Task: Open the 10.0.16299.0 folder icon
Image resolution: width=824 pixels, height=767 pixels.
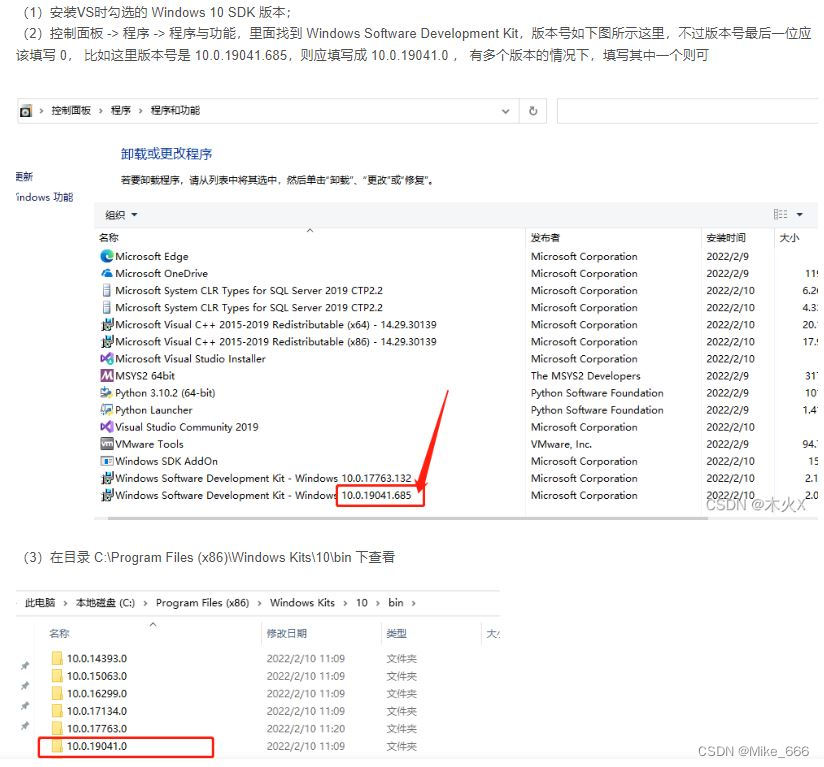Action: [x=57, y=693]
